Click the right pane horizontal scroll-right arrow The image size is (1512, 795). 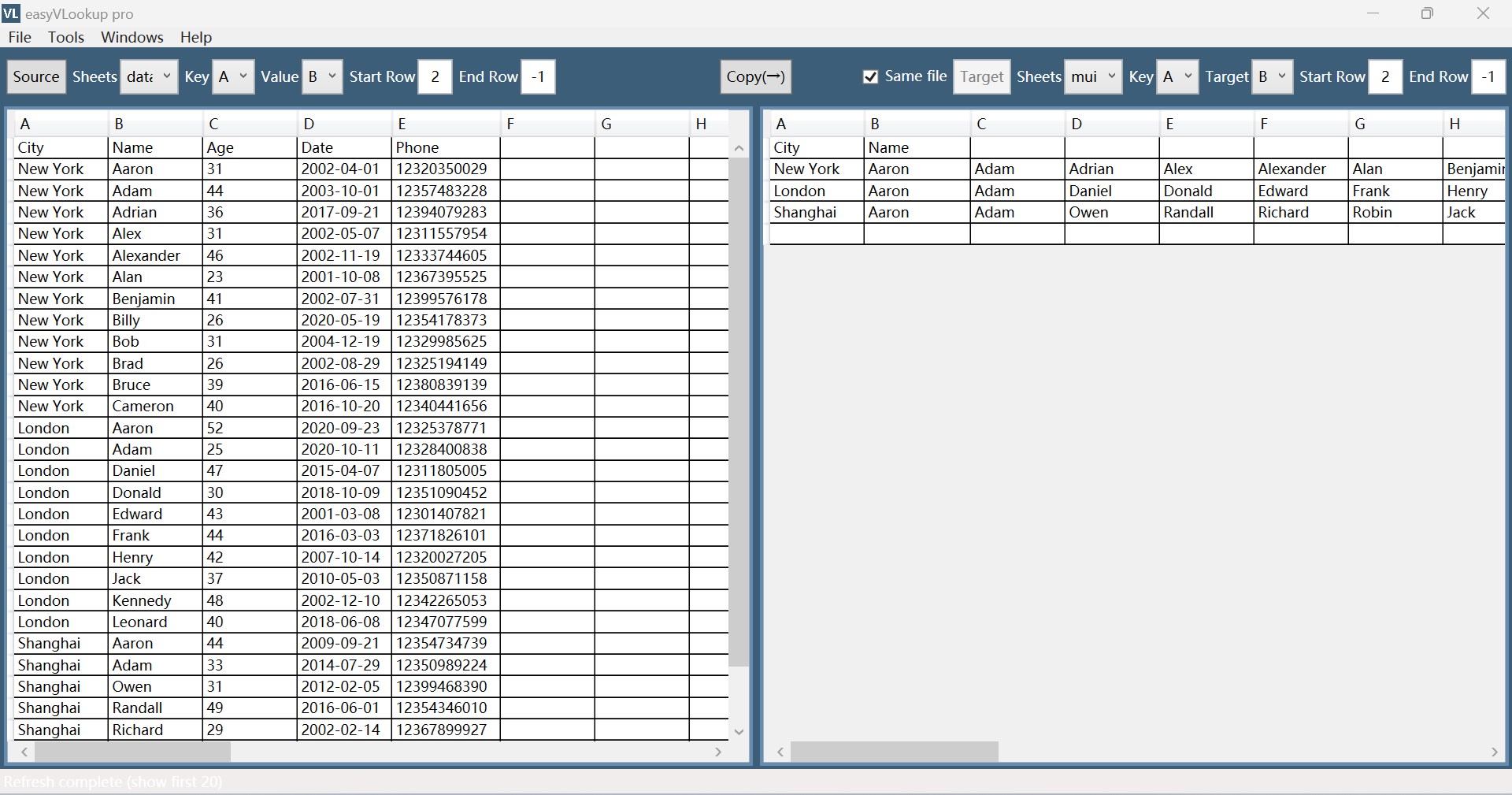coord(1495,752)
